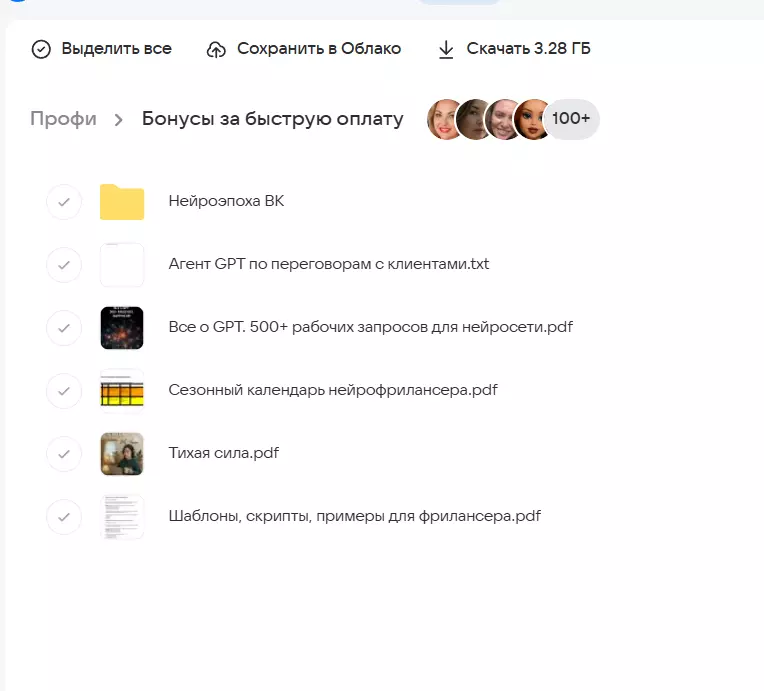Open the Шаблоны, скрипты PDF thumbnail
Image resolution: width=764 pixels, height=691 pixels.
coord(122,517)
